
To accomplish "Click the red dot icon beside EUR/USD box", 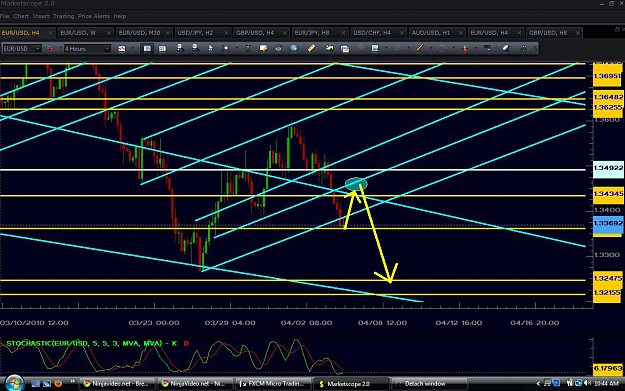I will (x=50, y=49).
